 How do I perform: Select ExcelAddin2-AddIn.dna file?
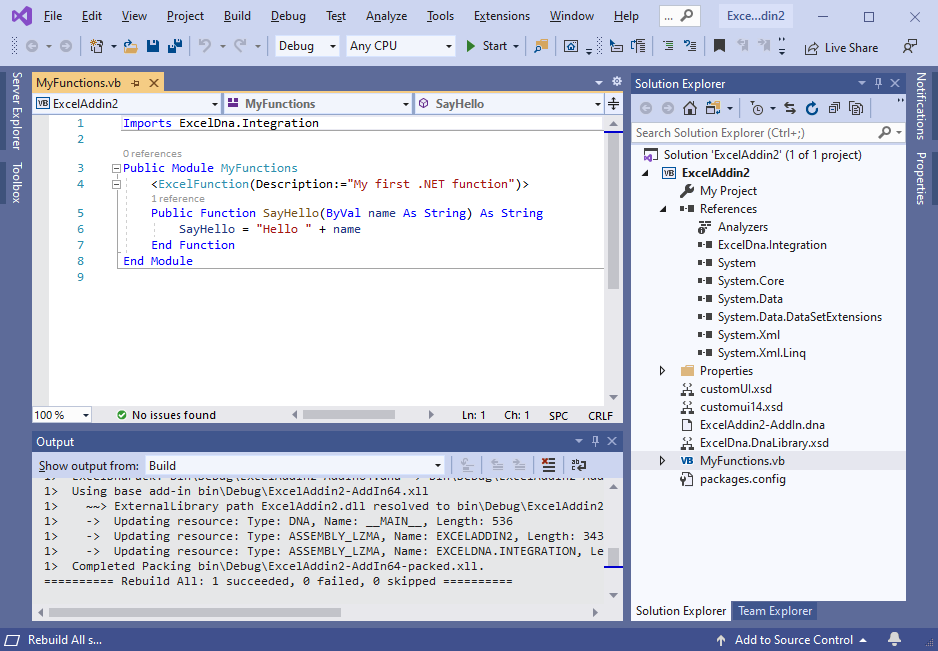[762, 425]
